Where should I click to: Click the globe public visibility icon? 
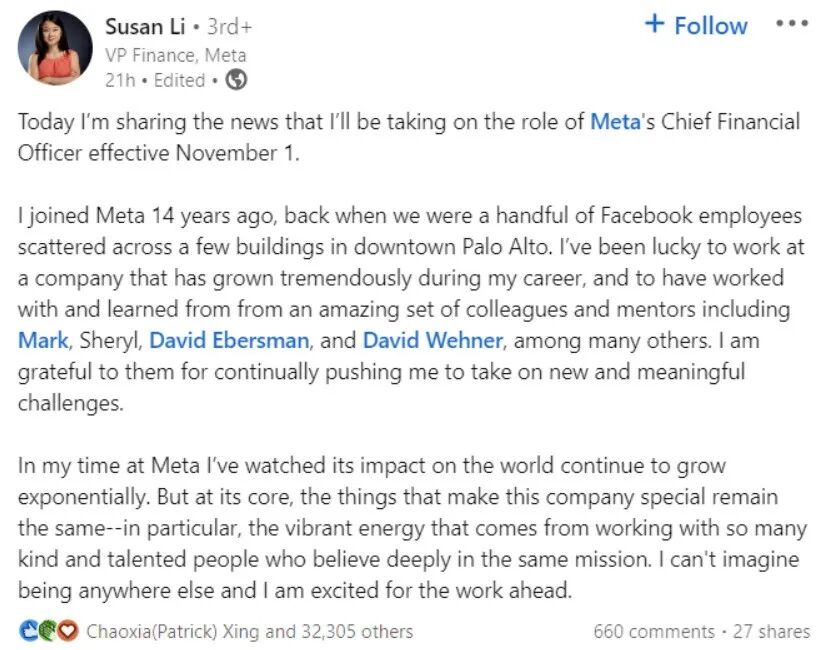[x=236, y=80]
